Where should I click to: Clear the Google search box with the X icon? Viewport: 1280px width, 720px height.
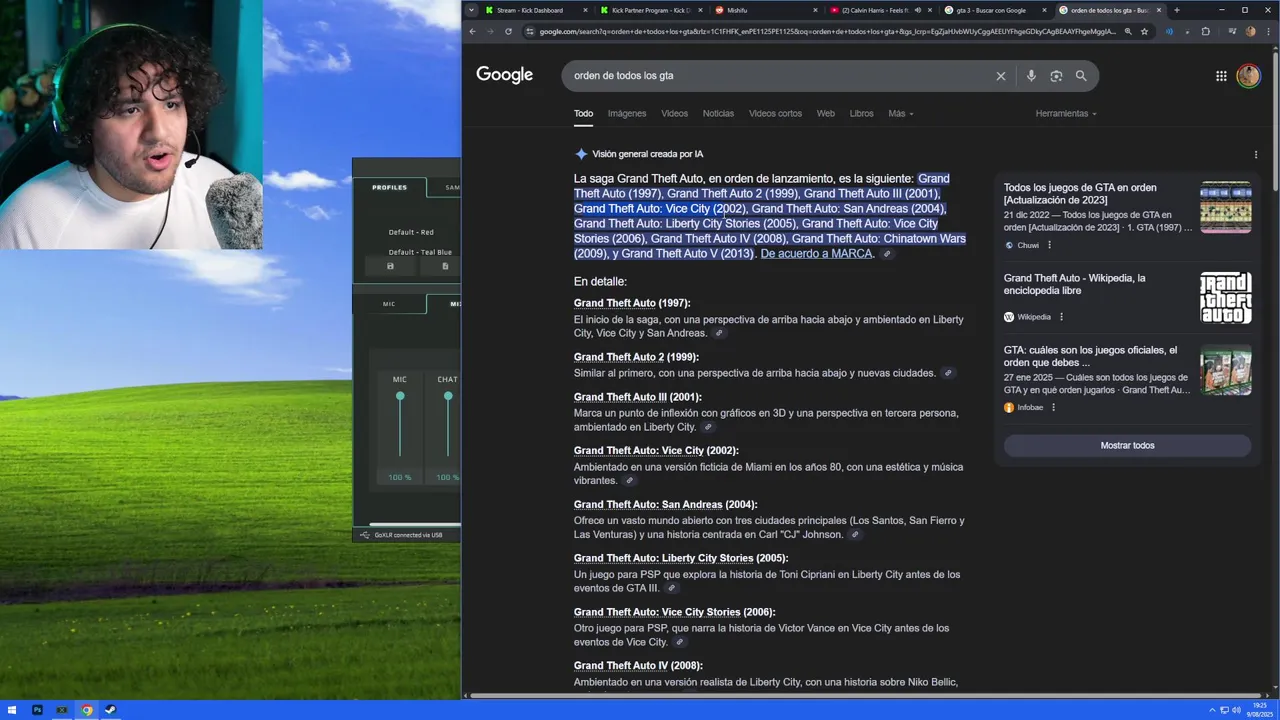tap(1000, 76)
